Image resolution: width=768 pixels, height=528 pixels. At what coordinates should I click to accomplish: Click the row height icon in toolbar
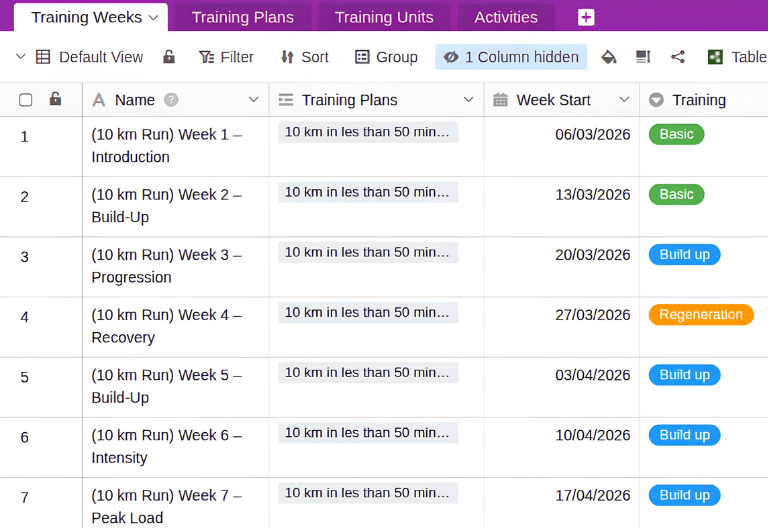click(x=643, y=57)
